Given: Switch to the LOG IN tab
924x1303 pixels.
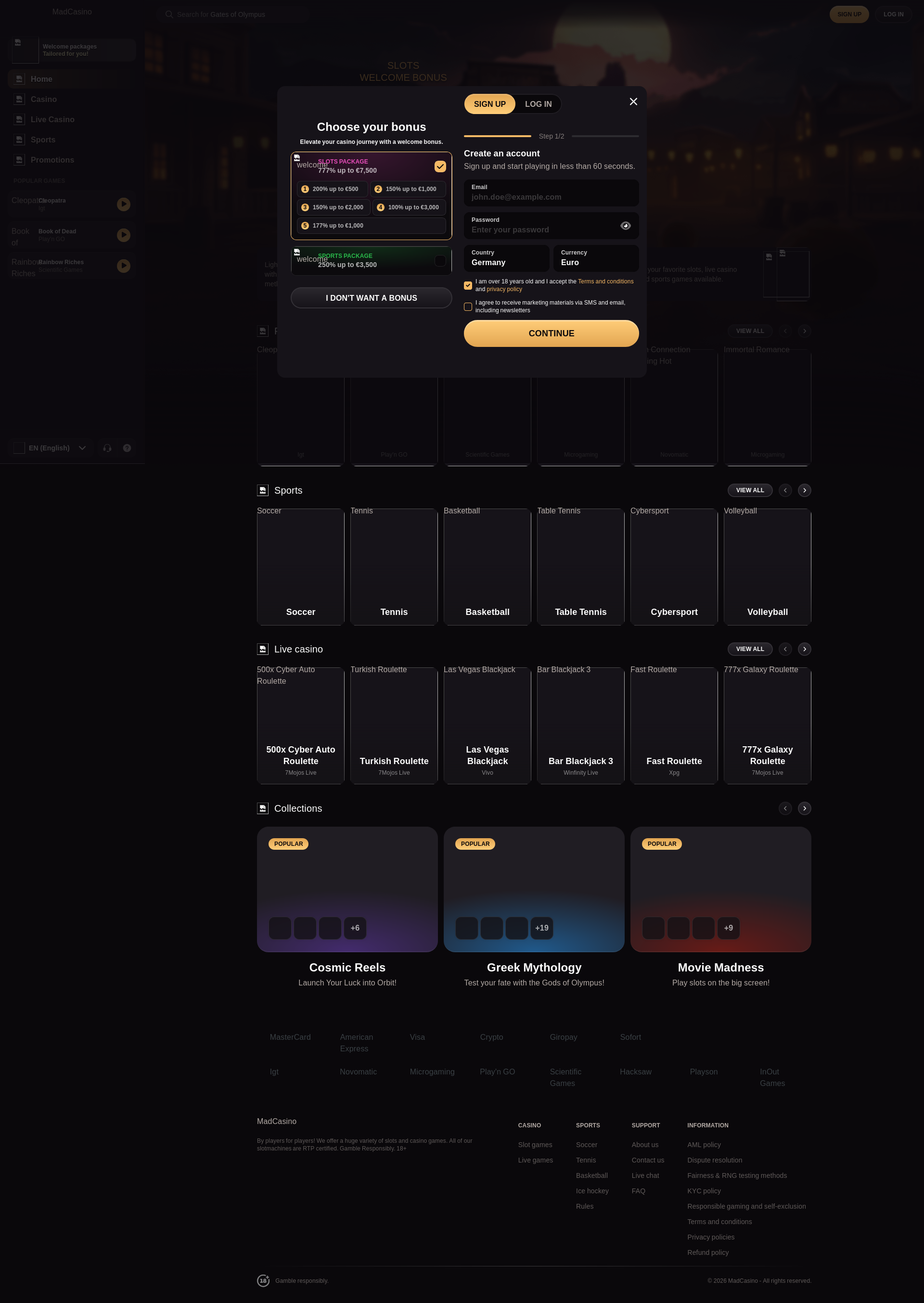Looking at the screenshot, I should tap(538, 104).
